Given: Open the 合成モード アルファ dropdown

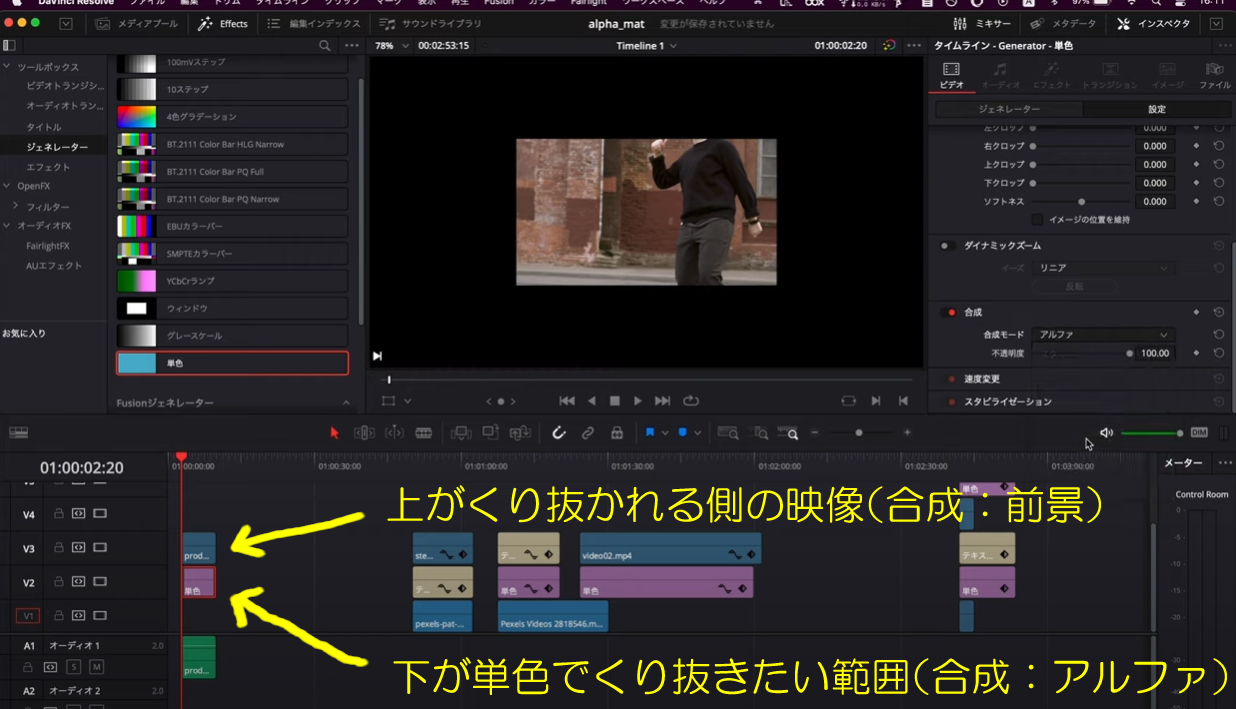Looking at the screenshot, I should [1104, 335].
